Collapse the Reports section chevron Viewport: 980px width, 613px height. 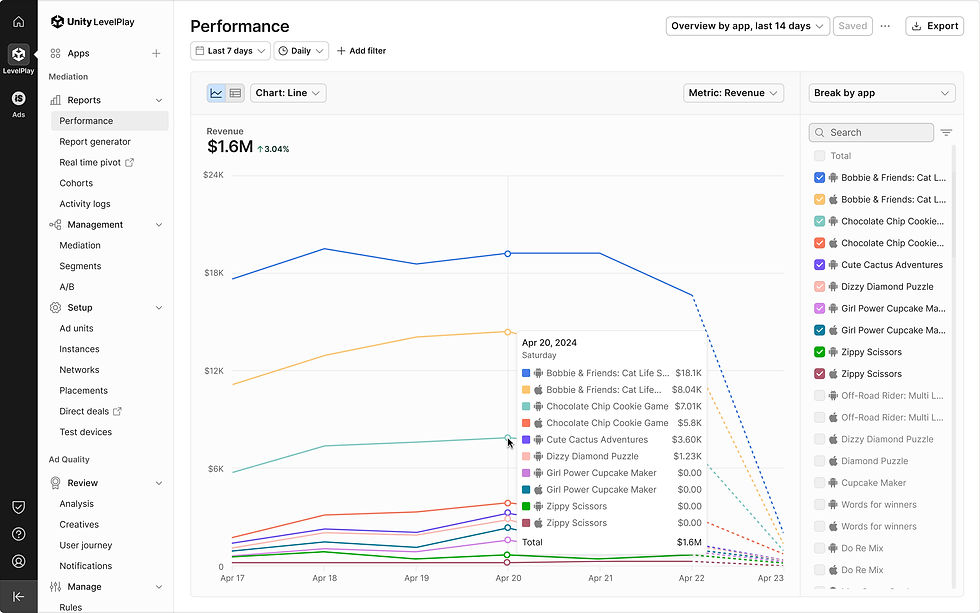pyautogui.click(x=159, y=100)
